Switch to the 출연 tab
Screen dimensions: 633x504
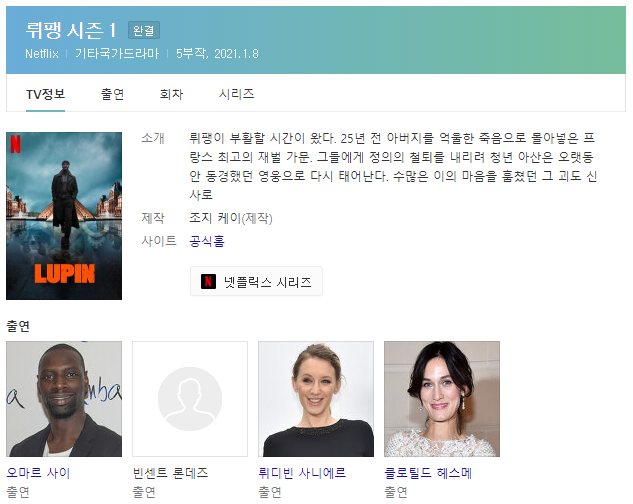pyautogui.click(x=112, y=94)
